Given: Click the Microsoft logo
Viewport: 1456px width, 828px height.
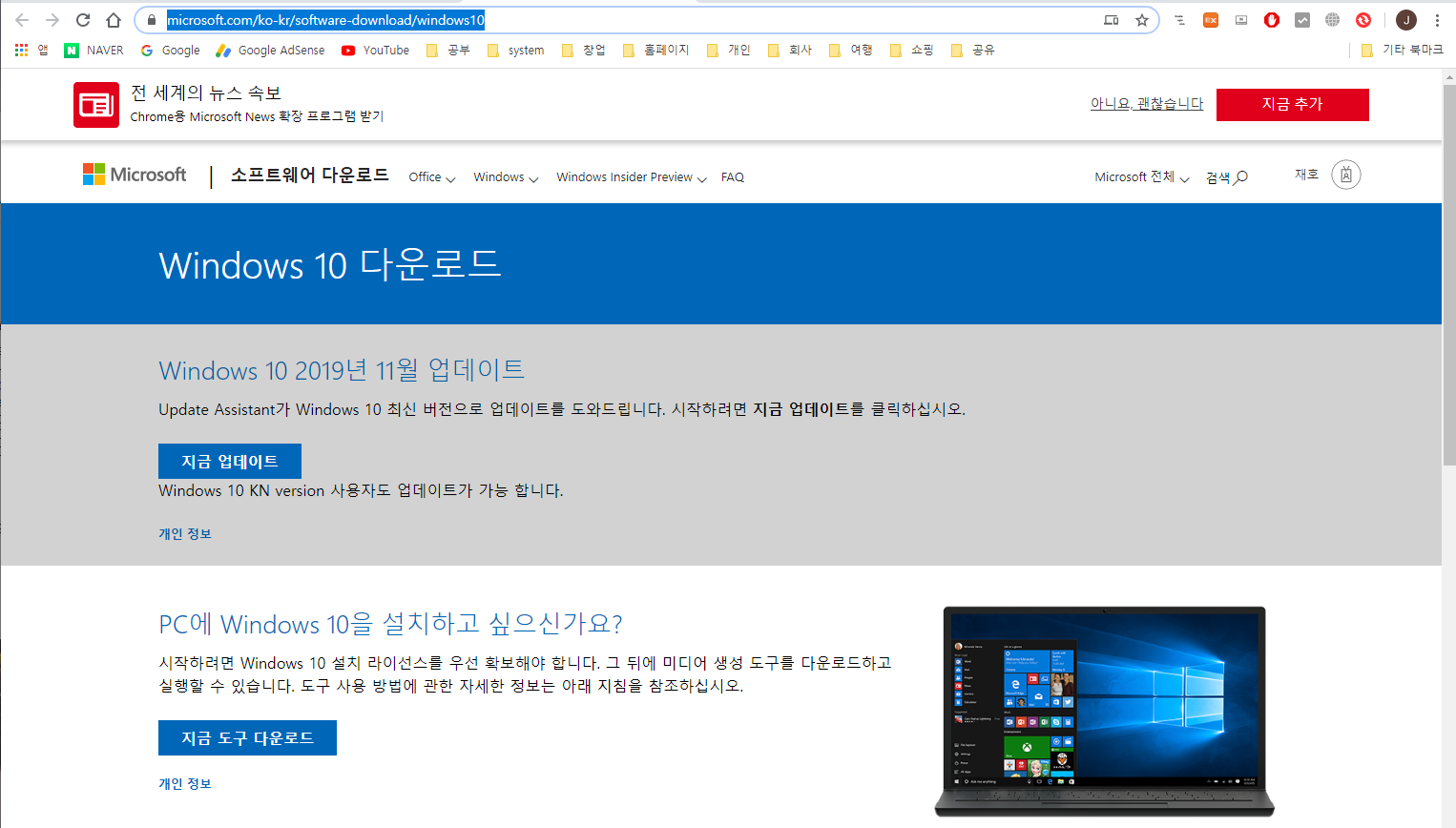Looking at the screenshot, I should pos(135,175).
